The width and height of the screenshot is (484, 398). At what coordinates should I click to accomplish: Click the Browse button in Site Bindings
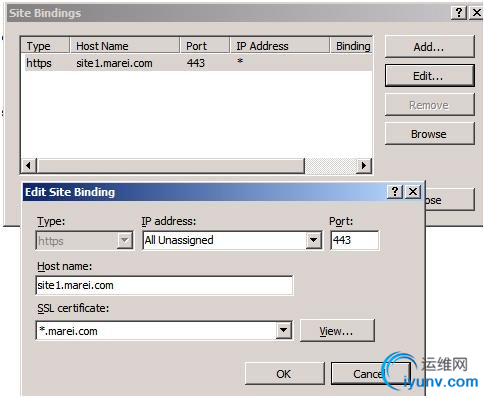tap(429, 134)
